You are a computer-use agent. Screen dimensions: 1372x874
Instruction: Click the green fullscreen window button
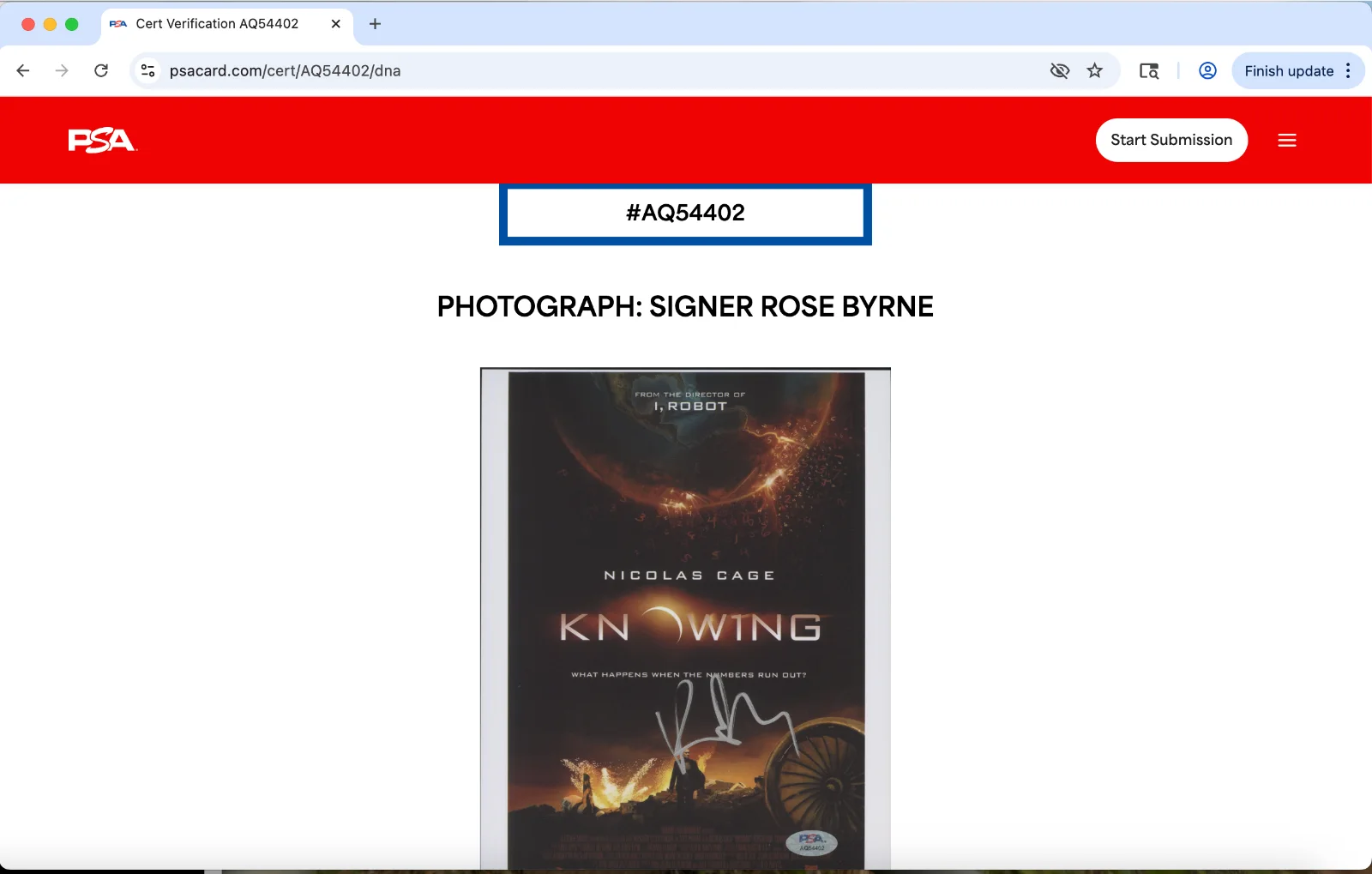72,24
